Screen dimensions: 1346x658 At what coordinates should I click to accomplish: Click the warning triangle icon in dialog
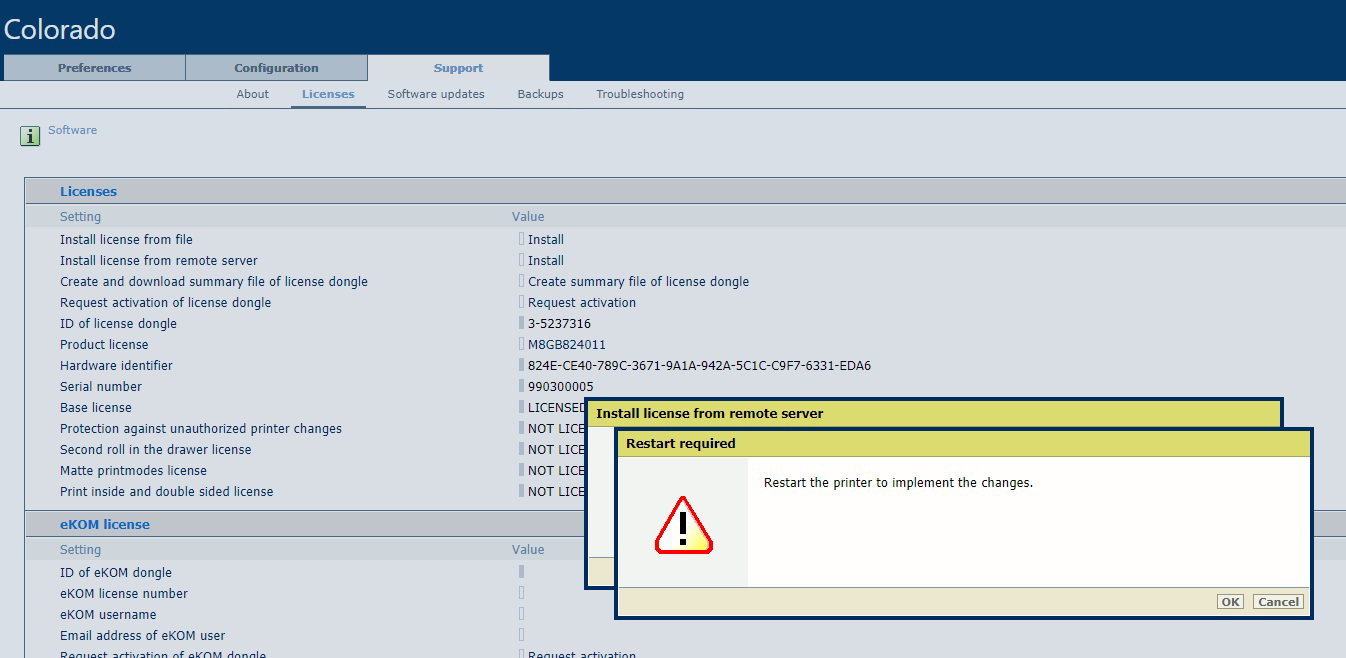(683, 525)
